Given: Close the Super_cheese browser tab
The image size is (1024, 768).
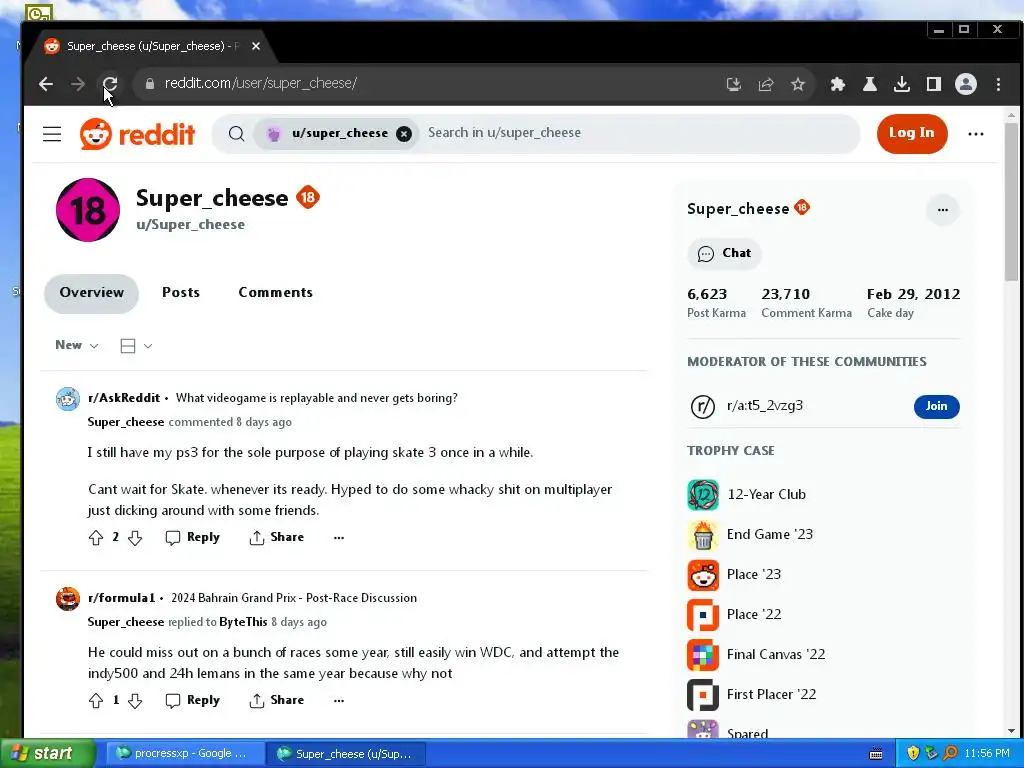Looking at the screenshot, I should [x=256, y=46].
